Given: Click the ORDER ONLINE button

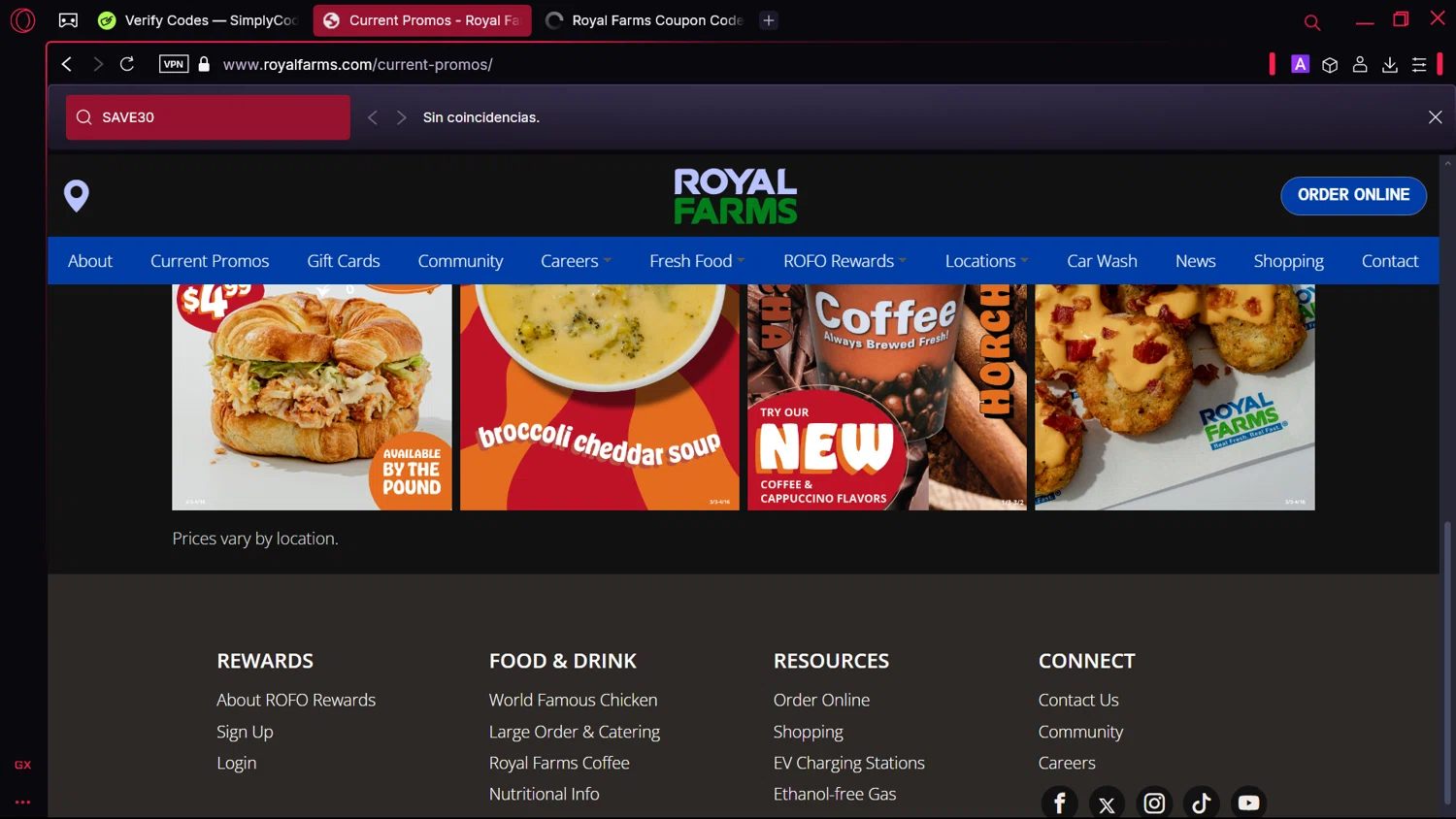Looking at the screenshot, I should (1353, 195).
